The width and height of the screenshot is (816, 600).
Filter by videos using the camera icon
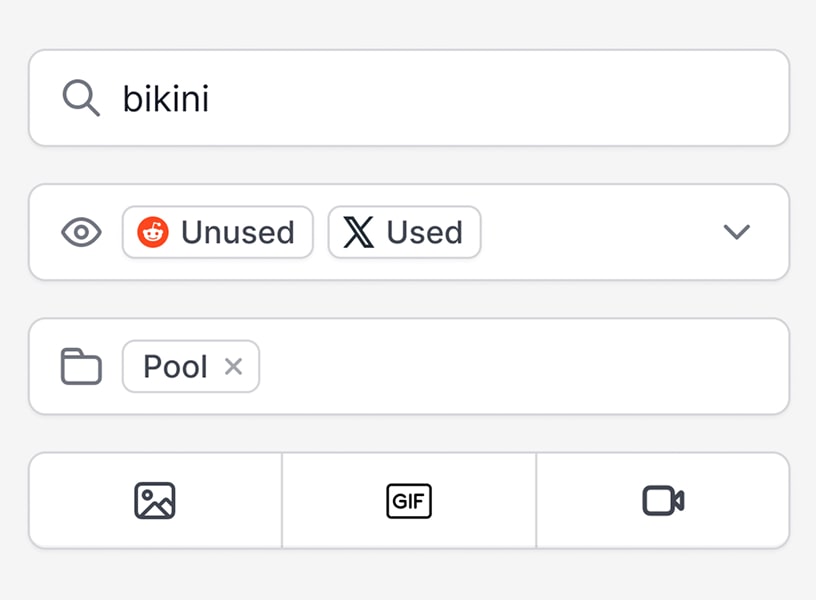(663, 500)
